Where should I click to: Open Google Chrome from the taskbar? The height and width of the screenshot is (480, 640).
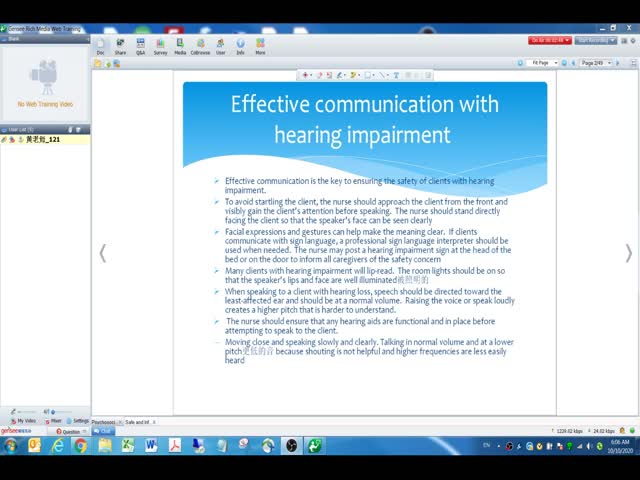[80, 445]
